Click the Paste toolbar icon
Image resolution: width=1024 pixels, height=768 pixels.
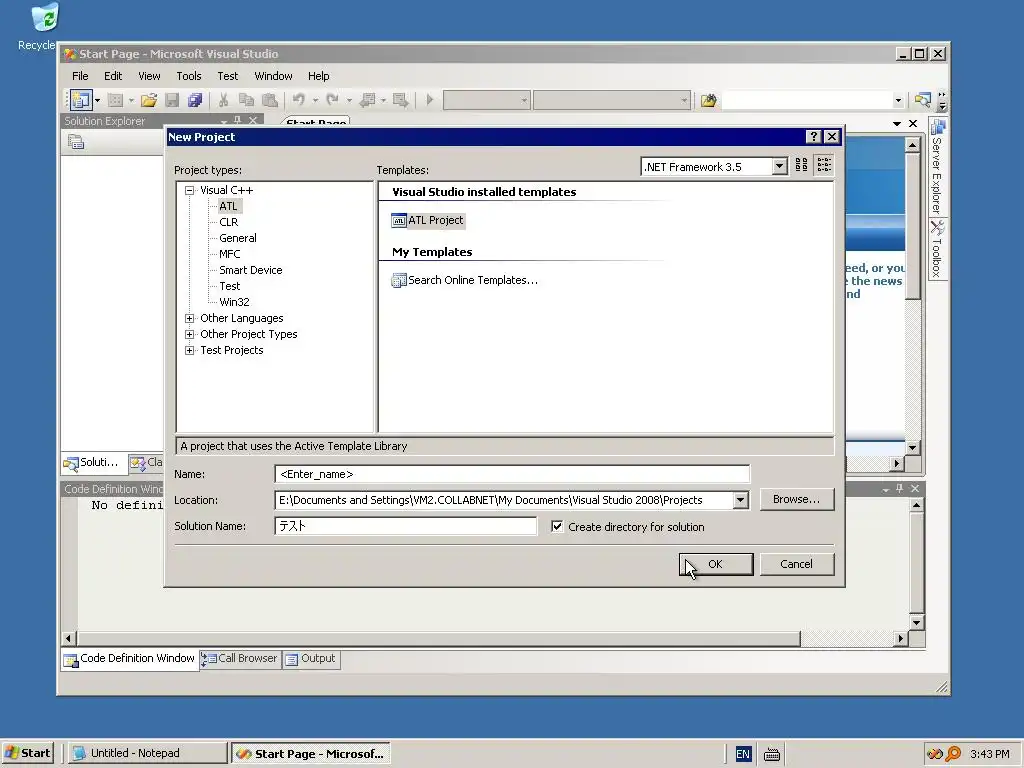coord(269,100)
